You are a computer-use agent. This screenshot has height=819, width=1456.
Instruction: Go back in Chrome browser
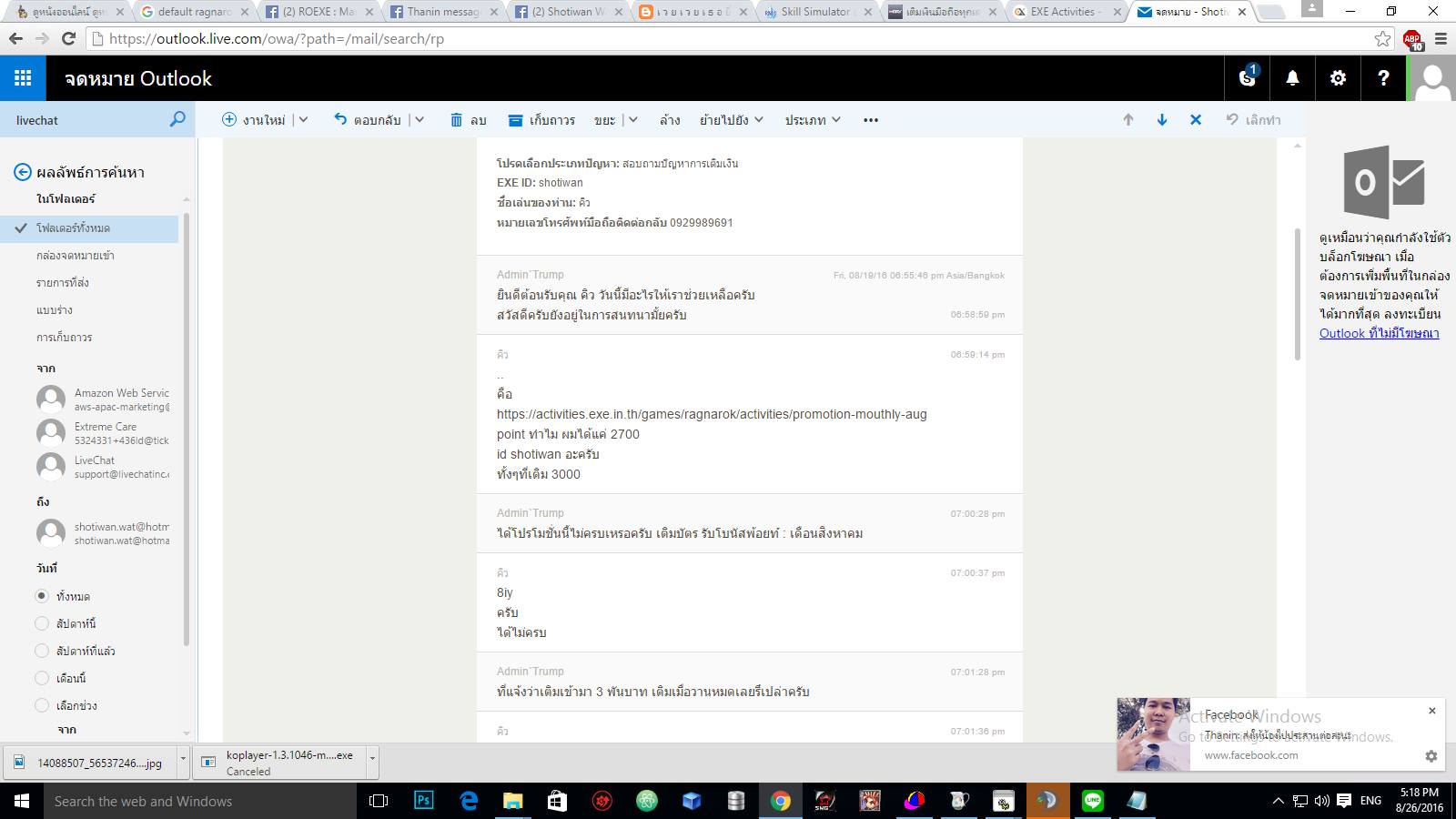coord(15,39)
